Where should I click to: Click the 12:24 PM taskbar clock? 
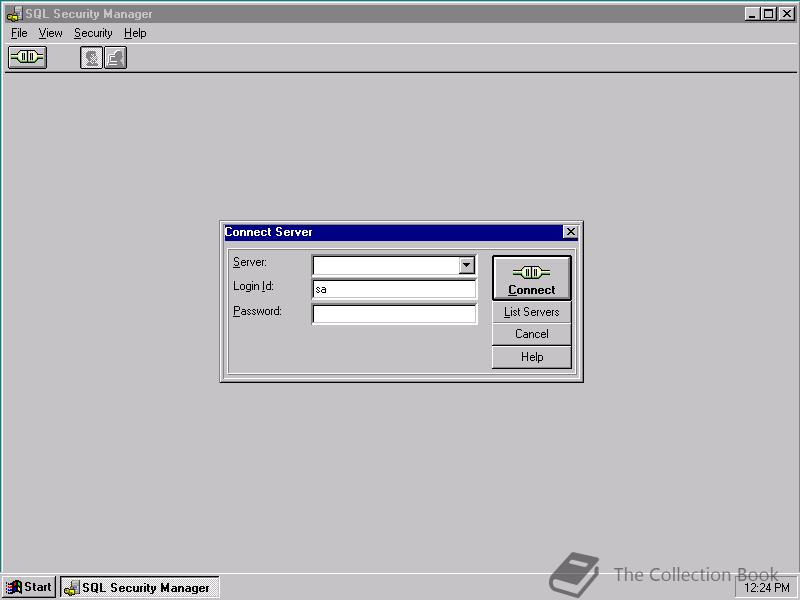pyautogui.click(x=766, y=588)
